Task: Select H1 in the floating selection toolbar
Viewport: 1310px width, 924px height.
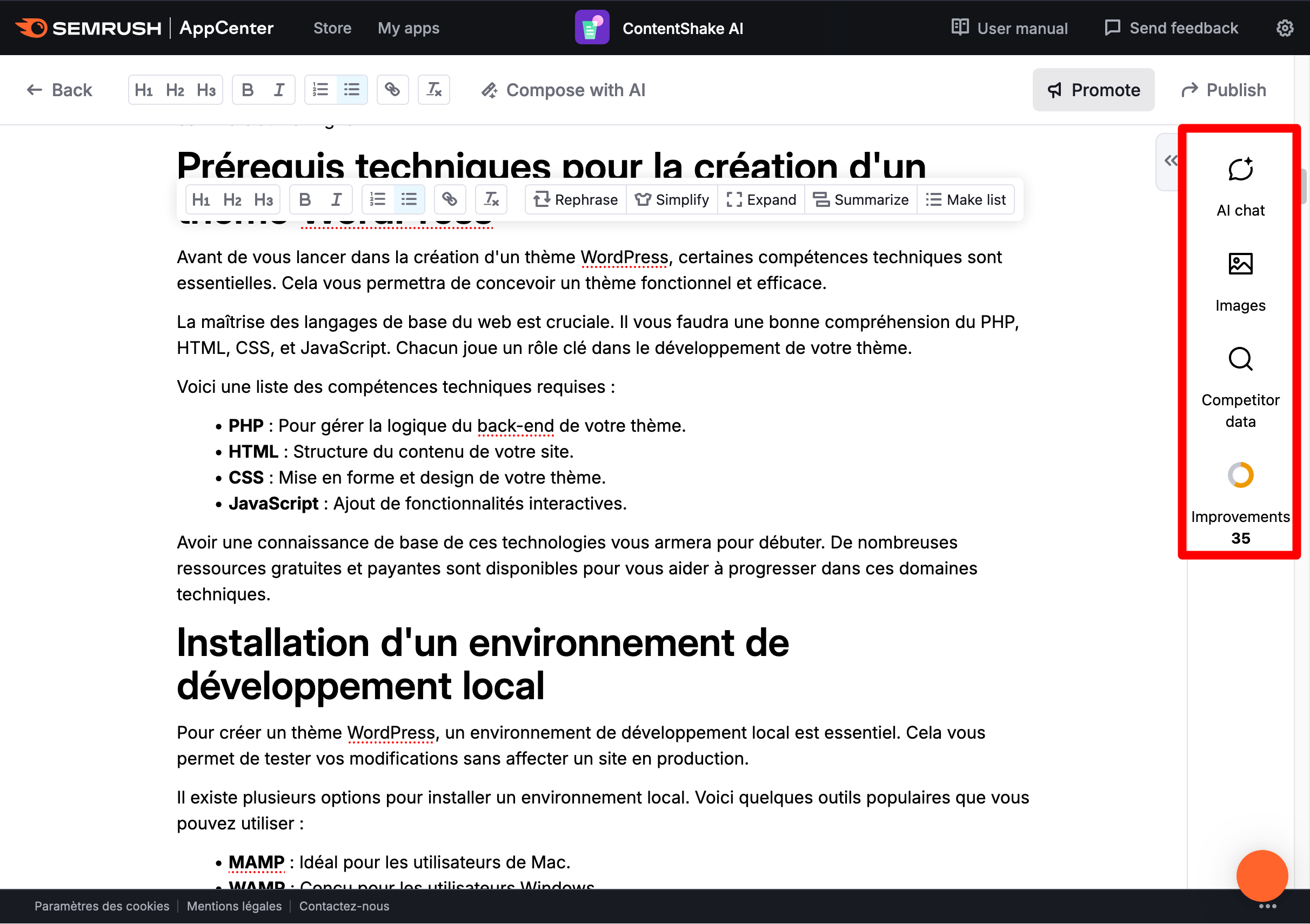Action: point(201,199)
